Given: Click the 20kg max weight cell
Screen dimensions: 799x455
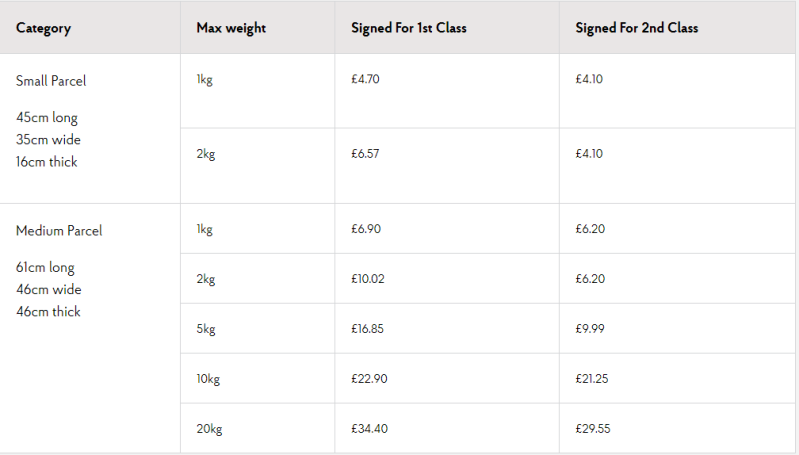Looking at the screenshot, I should 209,428.
